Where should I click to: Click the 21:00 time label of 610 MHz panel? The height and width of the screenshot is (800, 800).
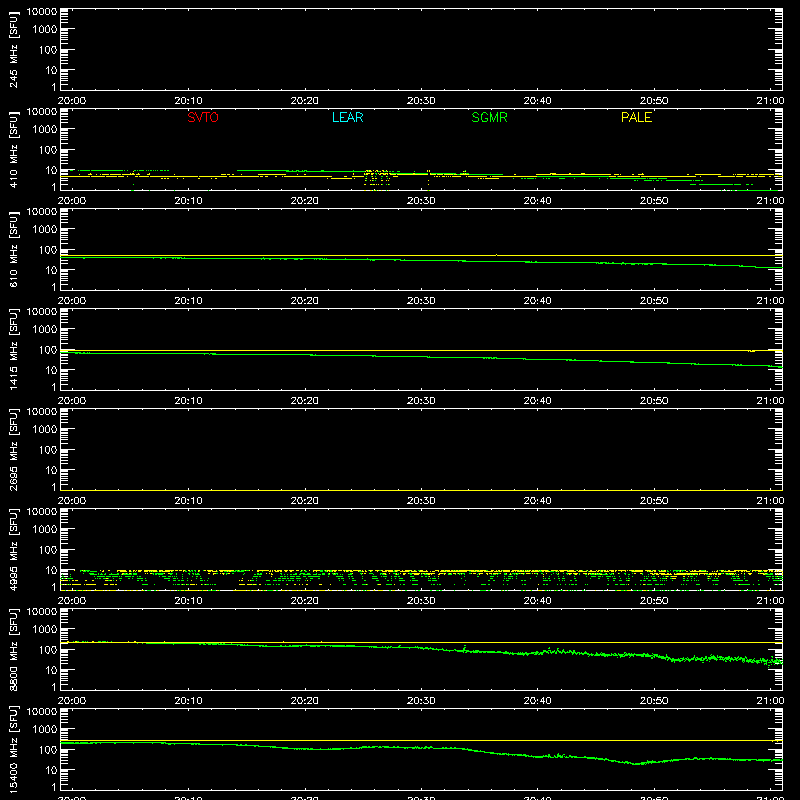coord(770,301)
